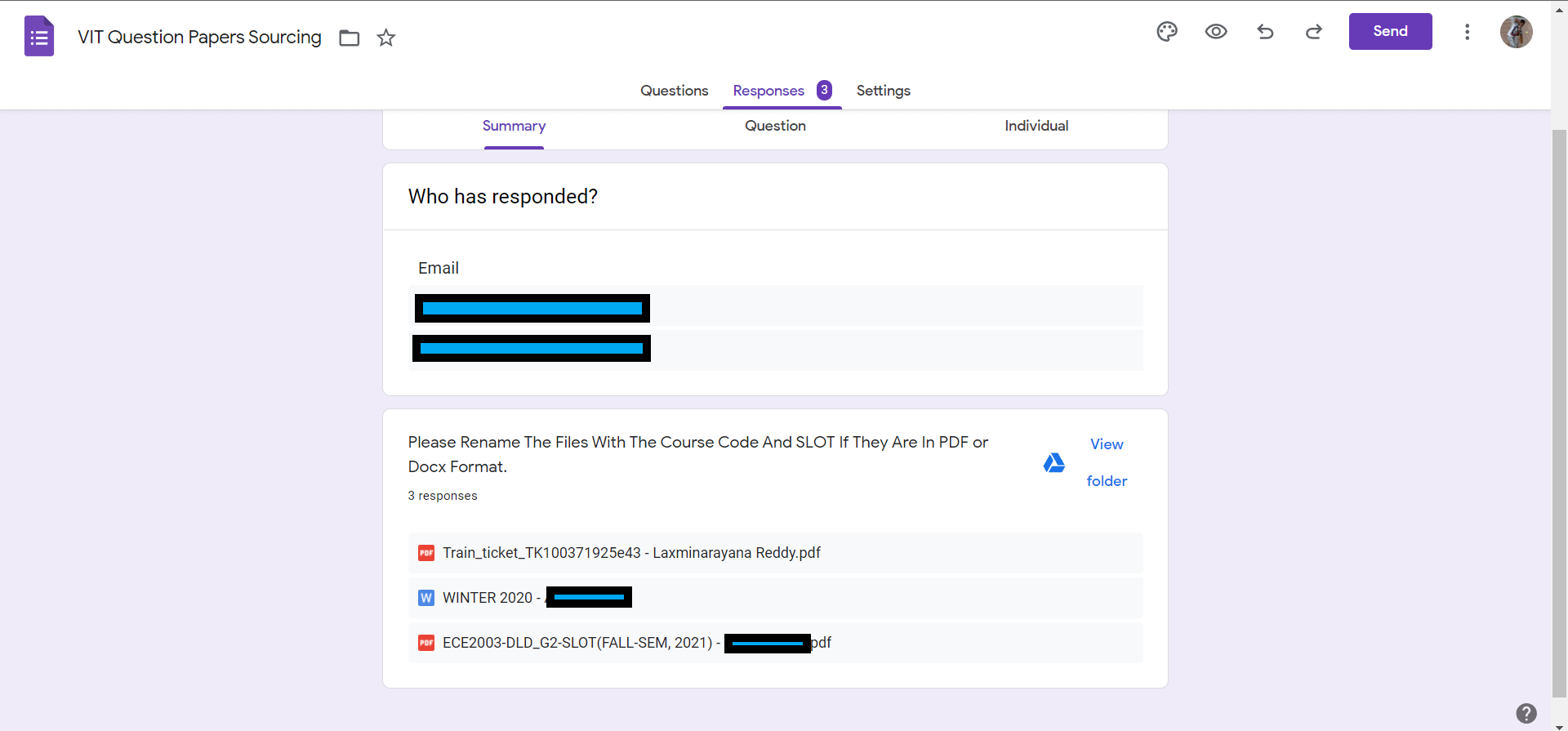Star the VIT Question Papers Sourcing form
Image resolution: width=1568 pixels, height=731 pixels.
point(386,38)
